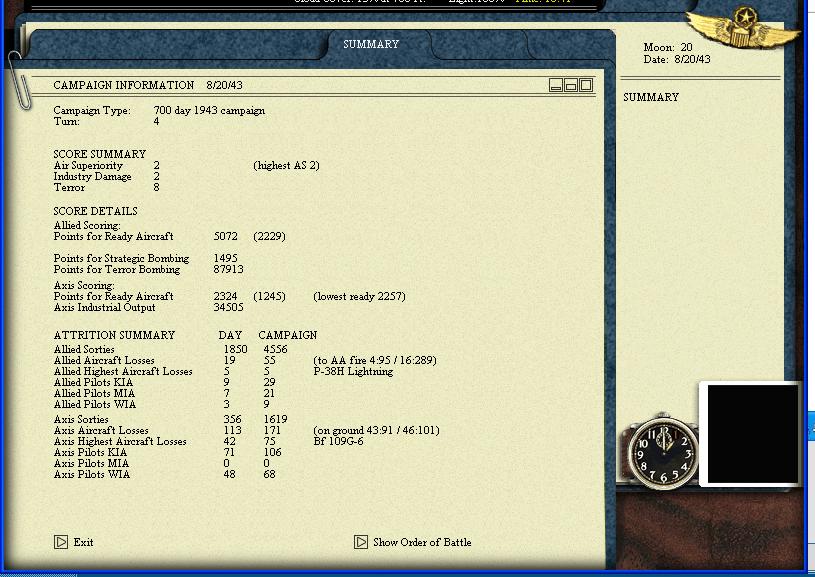
Task: Click terror bombing points value 87913
Action: 228,269
